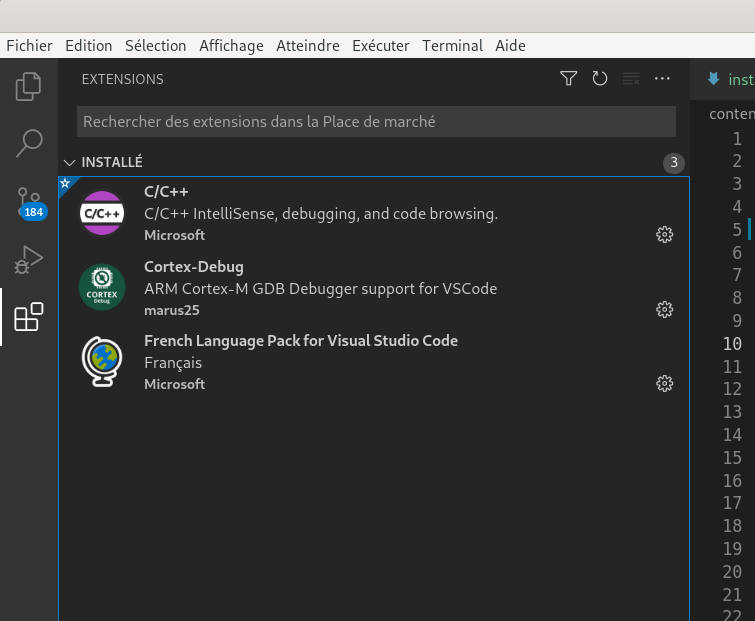The width and height of the screenshot is (755, 621).
Task: Click the recommended star badge on C/C++
Action: point(65,183)
